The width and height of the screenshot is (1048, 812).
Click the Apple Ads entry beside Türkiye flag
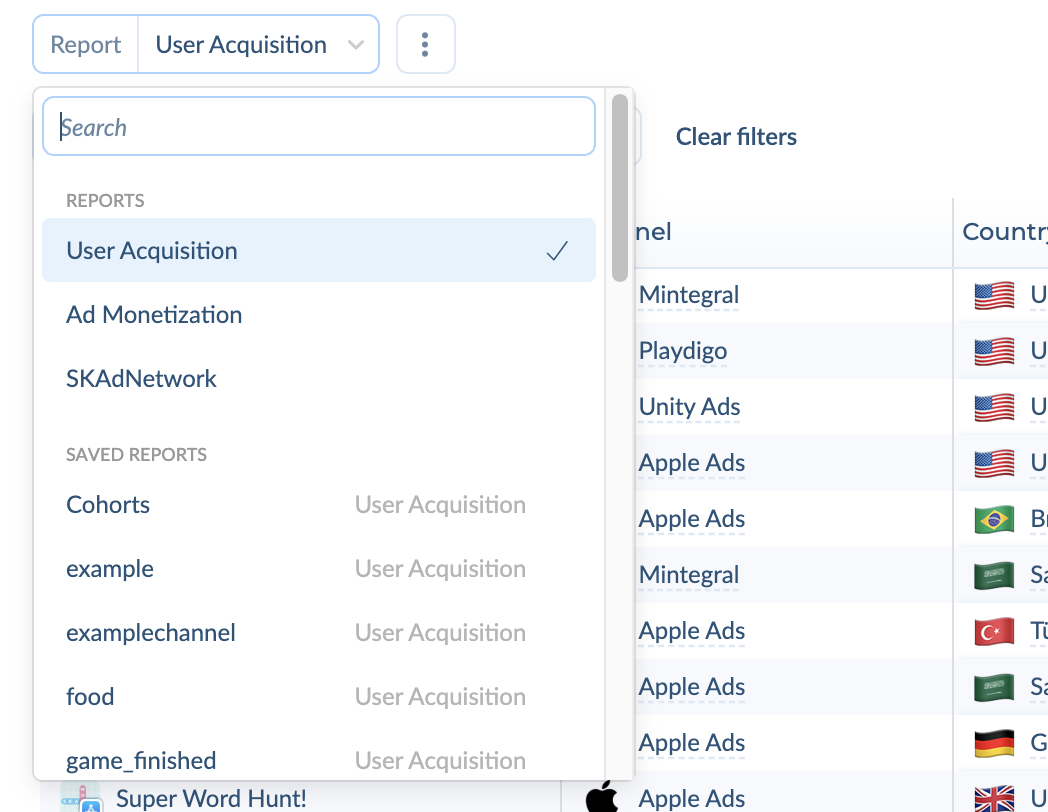691,630
